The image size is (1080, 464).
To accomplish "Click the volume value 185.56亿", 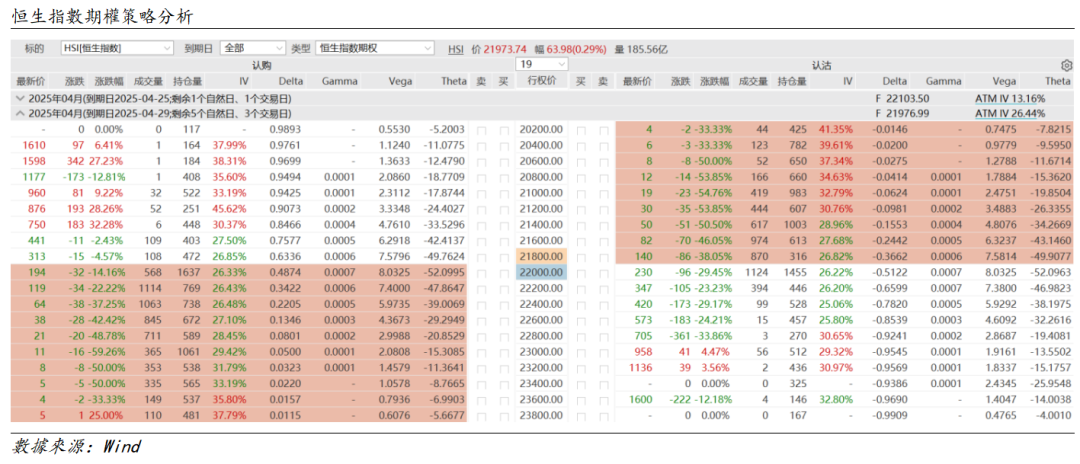I will coord(647,49).
